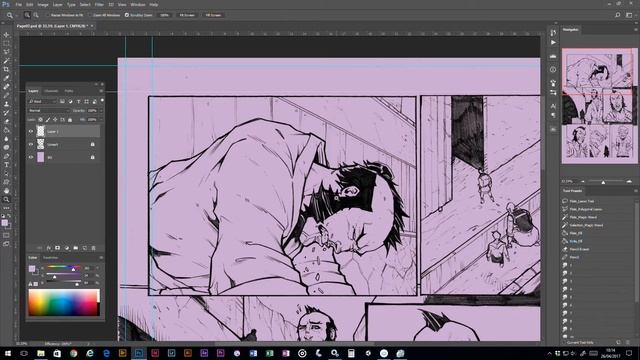Screen dimensions: 640x360
Task: Click the Fill Screen button
Action: [213, 15]
